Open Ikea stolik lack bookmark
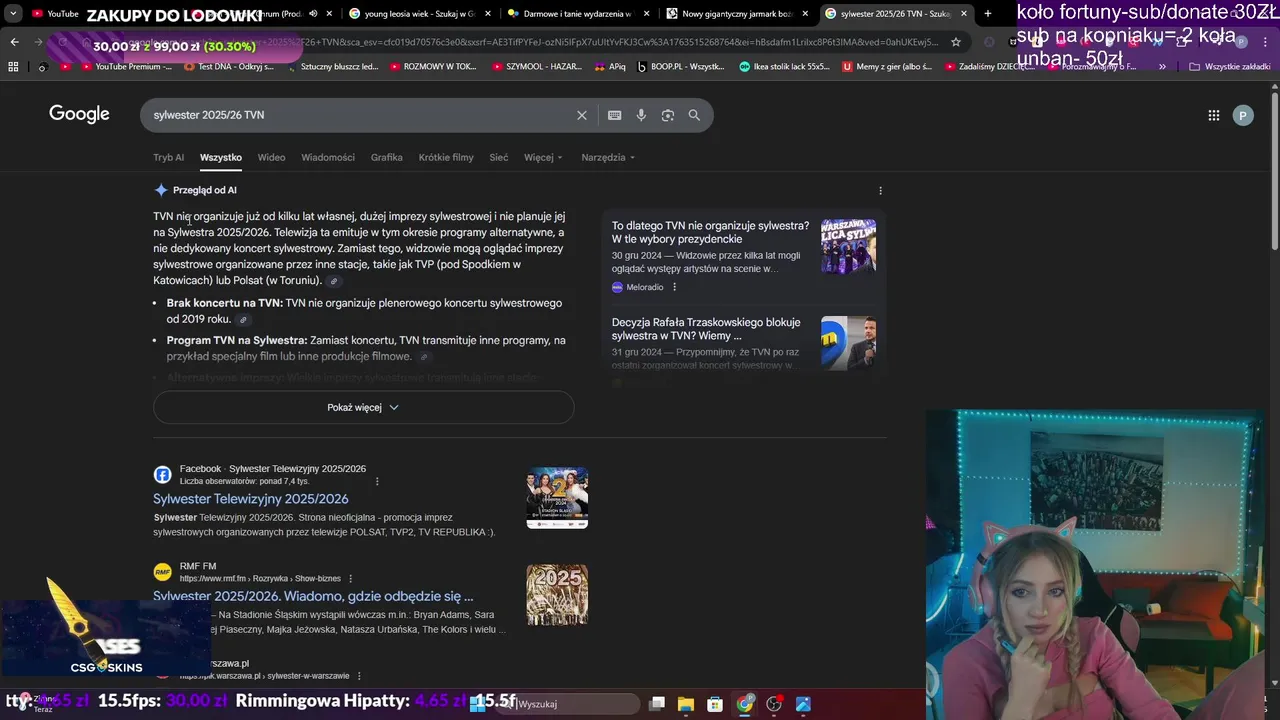Image resolution: width=1280 pixels, height=720 pixels. tap(785, 66)
